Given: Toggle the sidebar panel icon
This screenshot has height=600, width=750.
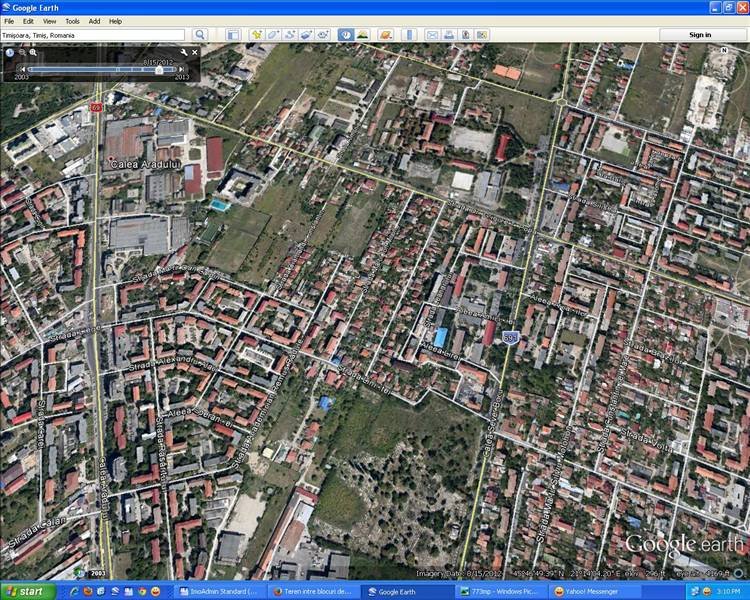Looking at the screenshot, I should [x=232, y=35].
